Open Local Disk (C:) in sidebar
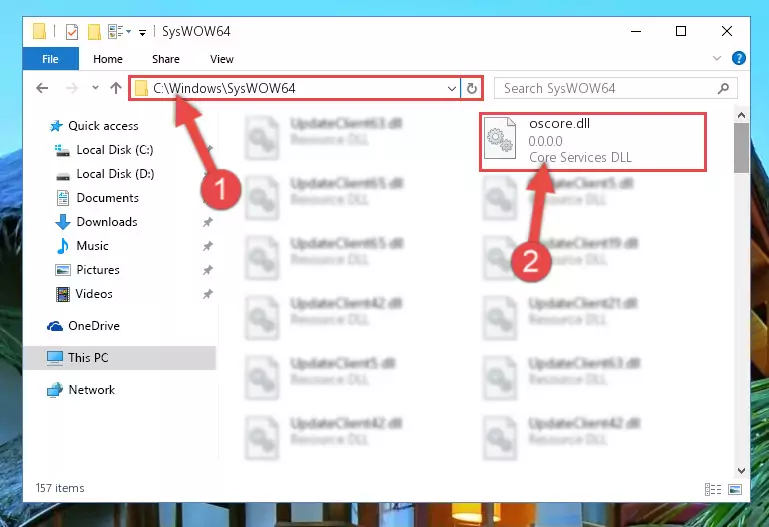Screen dimensions: 769x527 pyautogui.click(x=115, y=150)
